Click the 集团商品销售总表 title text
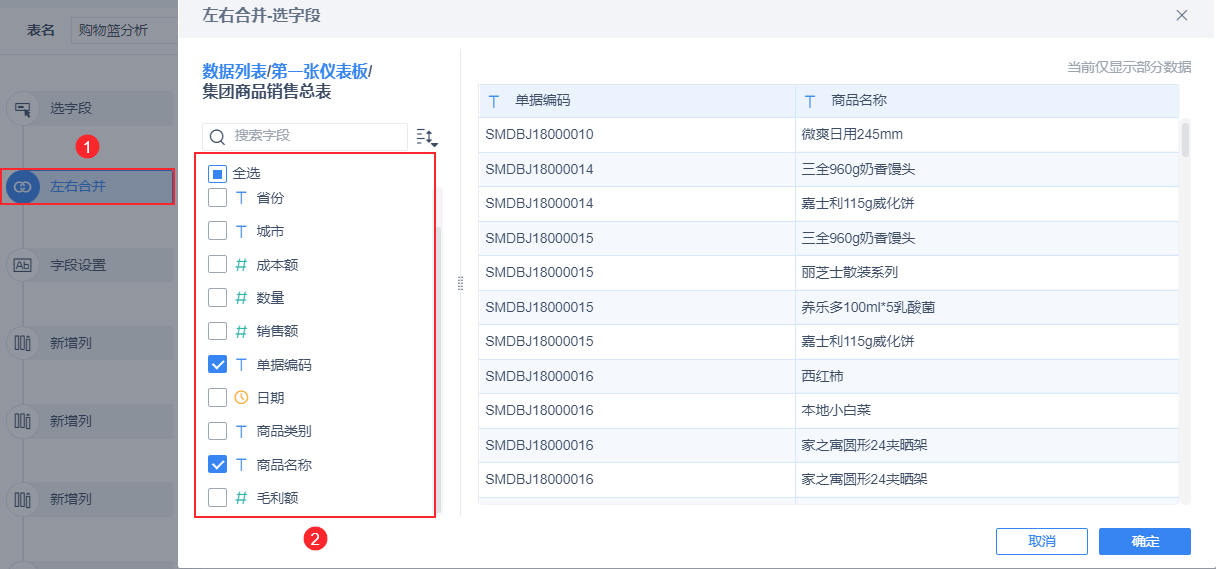 [x=267, y=92]
